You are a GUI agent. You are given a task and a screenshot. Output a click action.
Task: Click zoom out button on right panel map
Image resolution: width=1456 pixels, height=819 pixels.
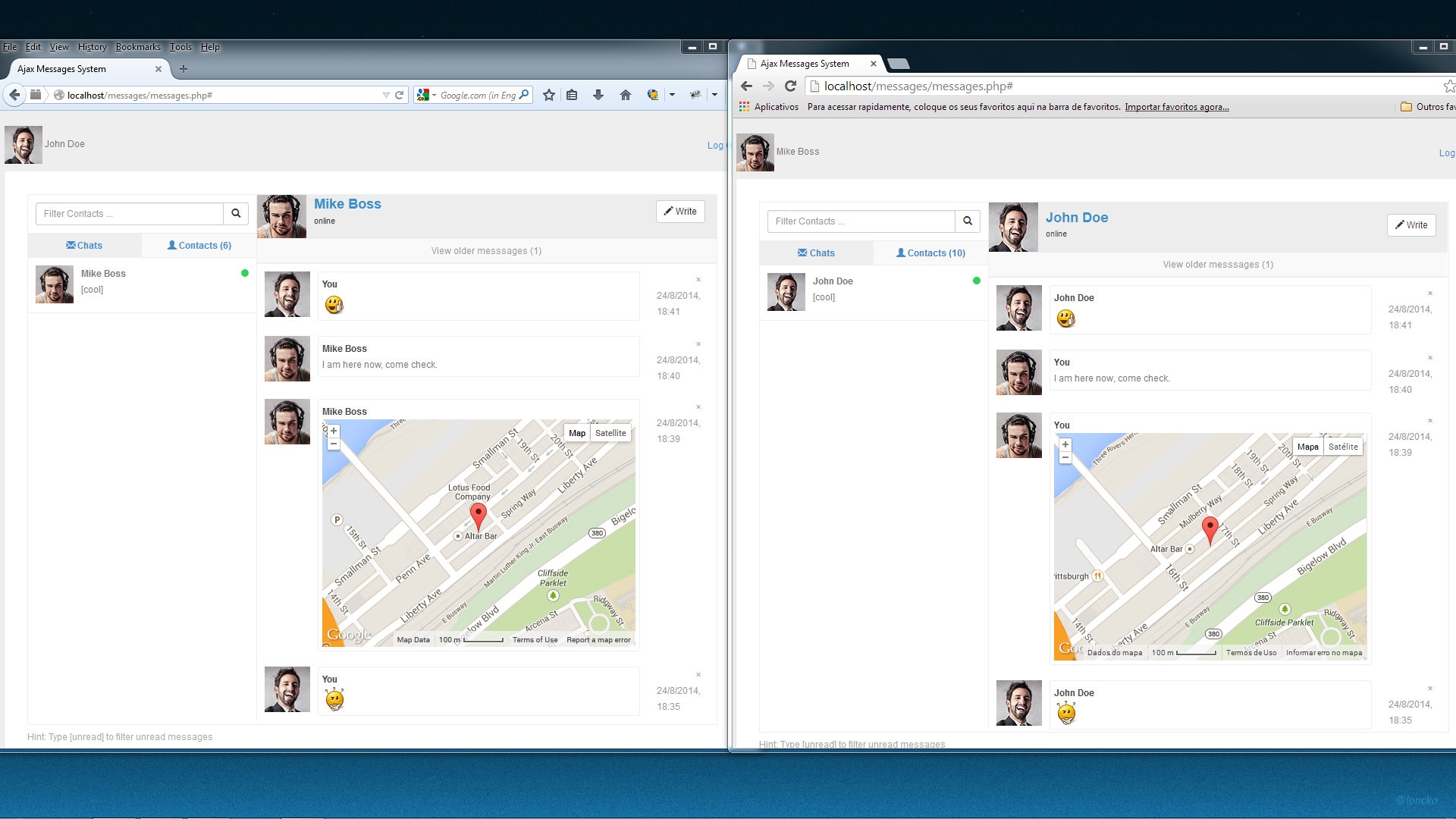tap(1065, 462)
